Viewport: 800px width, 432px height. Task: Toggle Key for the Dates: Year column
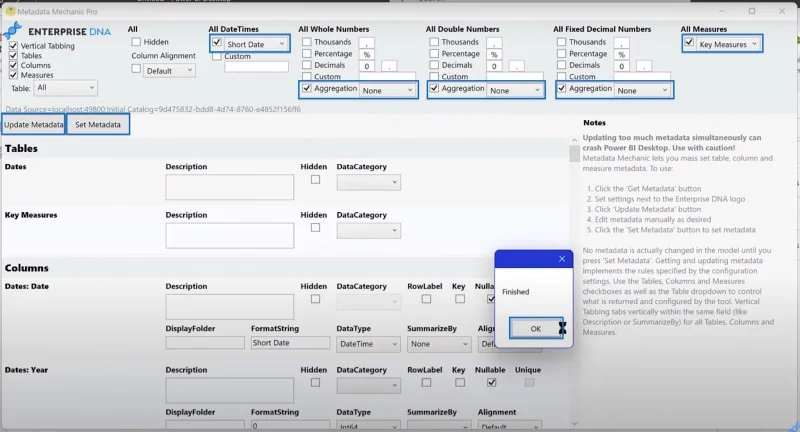[460, 383]
